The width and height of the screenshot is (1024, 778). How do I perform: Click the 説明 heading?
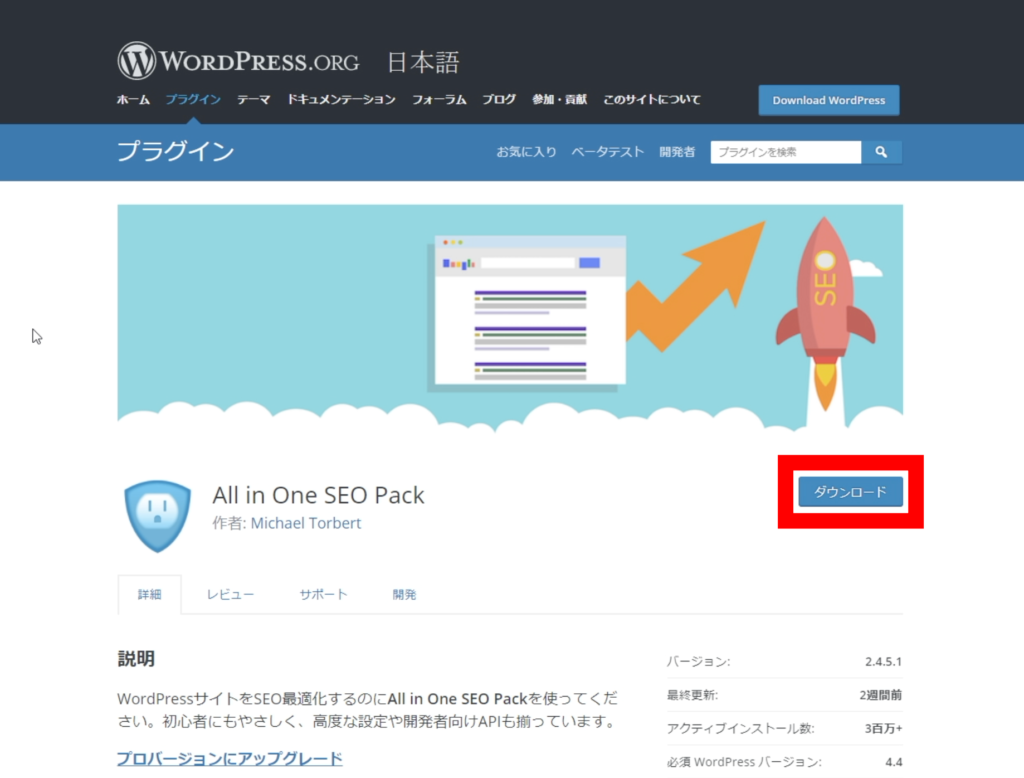(136, 658)
